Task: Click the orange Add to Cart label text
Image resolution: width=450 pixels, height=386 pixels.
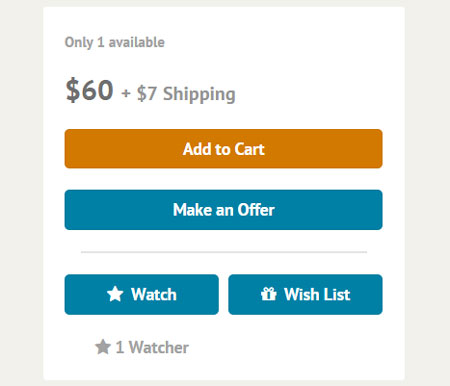Action: 224,149
